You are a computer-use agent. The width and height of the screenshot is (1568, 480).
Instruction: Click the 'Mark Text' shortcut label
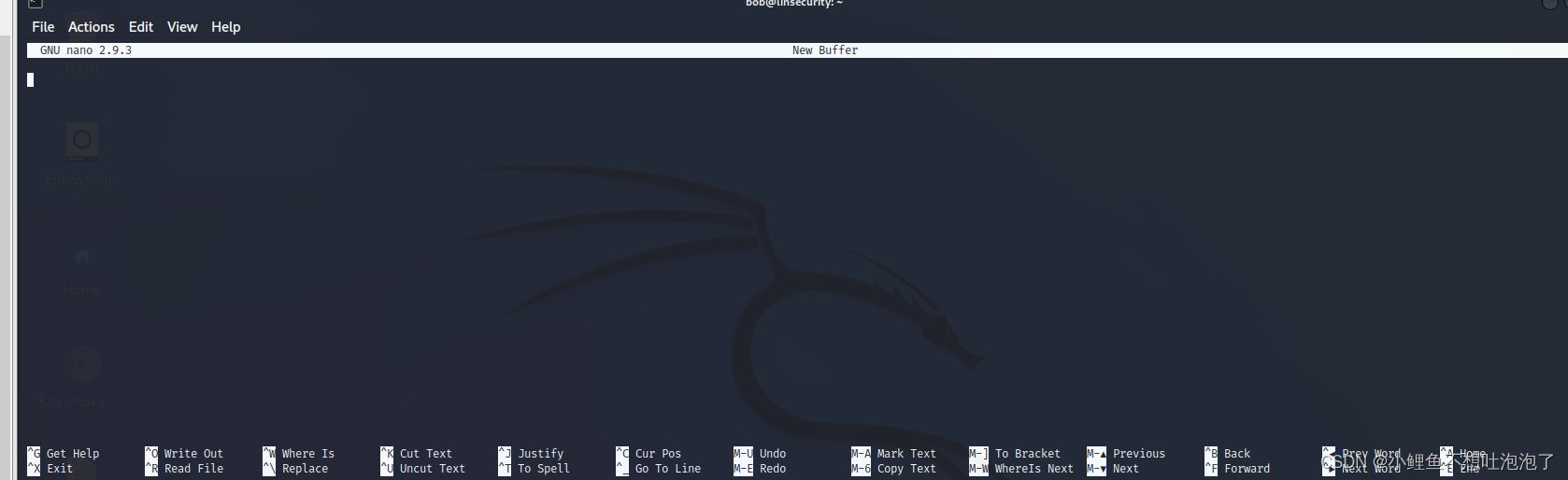[906, 454]
